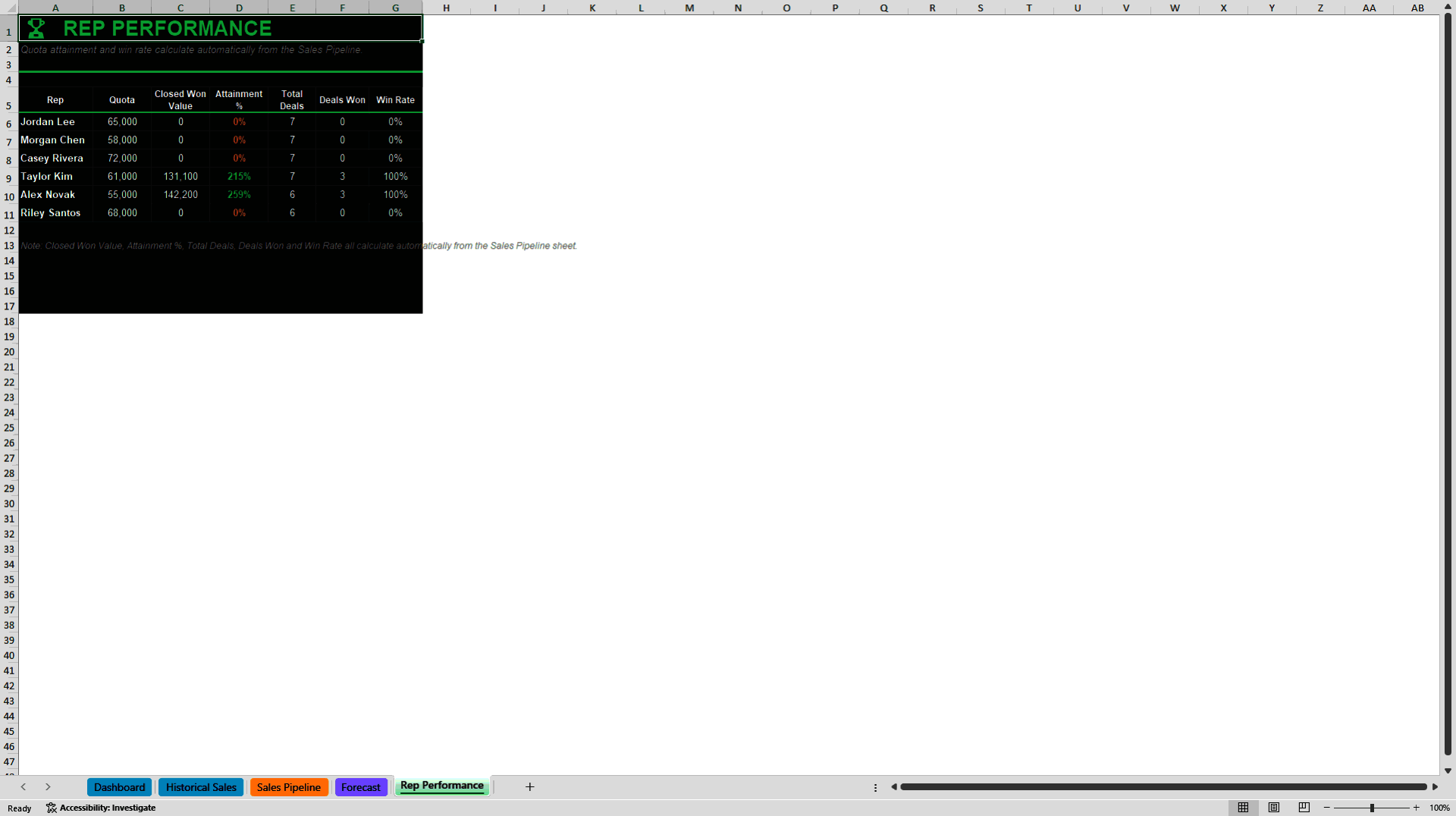The image size is (1456, 816).
Task: Select the Alex Novak cell
Action: pos(55,194)
